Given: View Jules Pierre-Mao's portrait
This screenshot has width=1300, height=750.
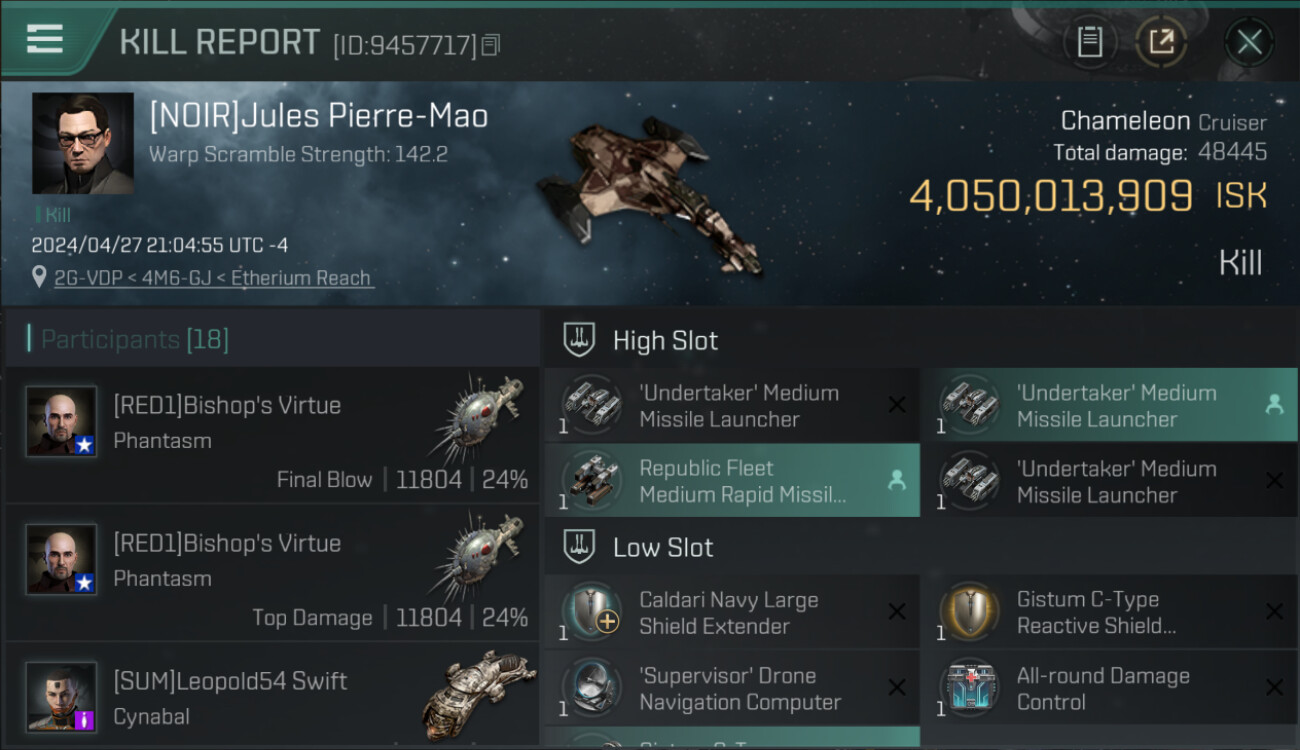Looking at the screenshot, I should (82, 143).
